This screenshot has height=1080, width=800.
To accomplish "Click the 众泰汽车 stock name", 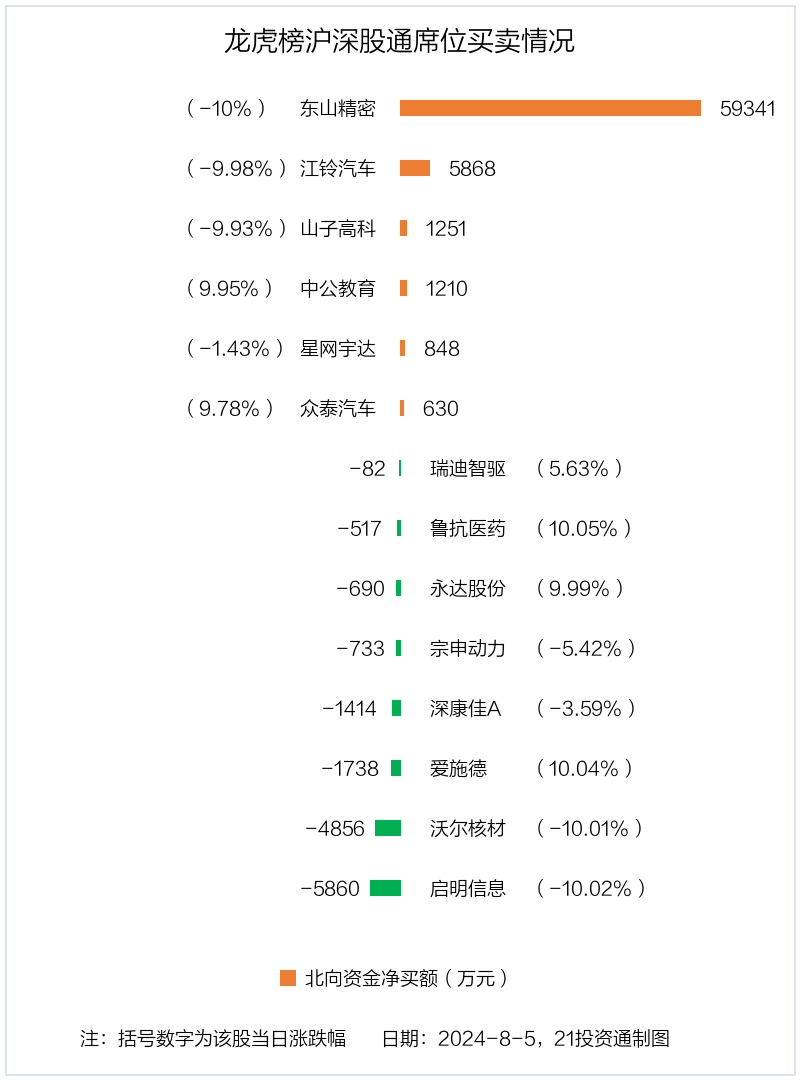I will pyautogui.click(x=338, y=408).
